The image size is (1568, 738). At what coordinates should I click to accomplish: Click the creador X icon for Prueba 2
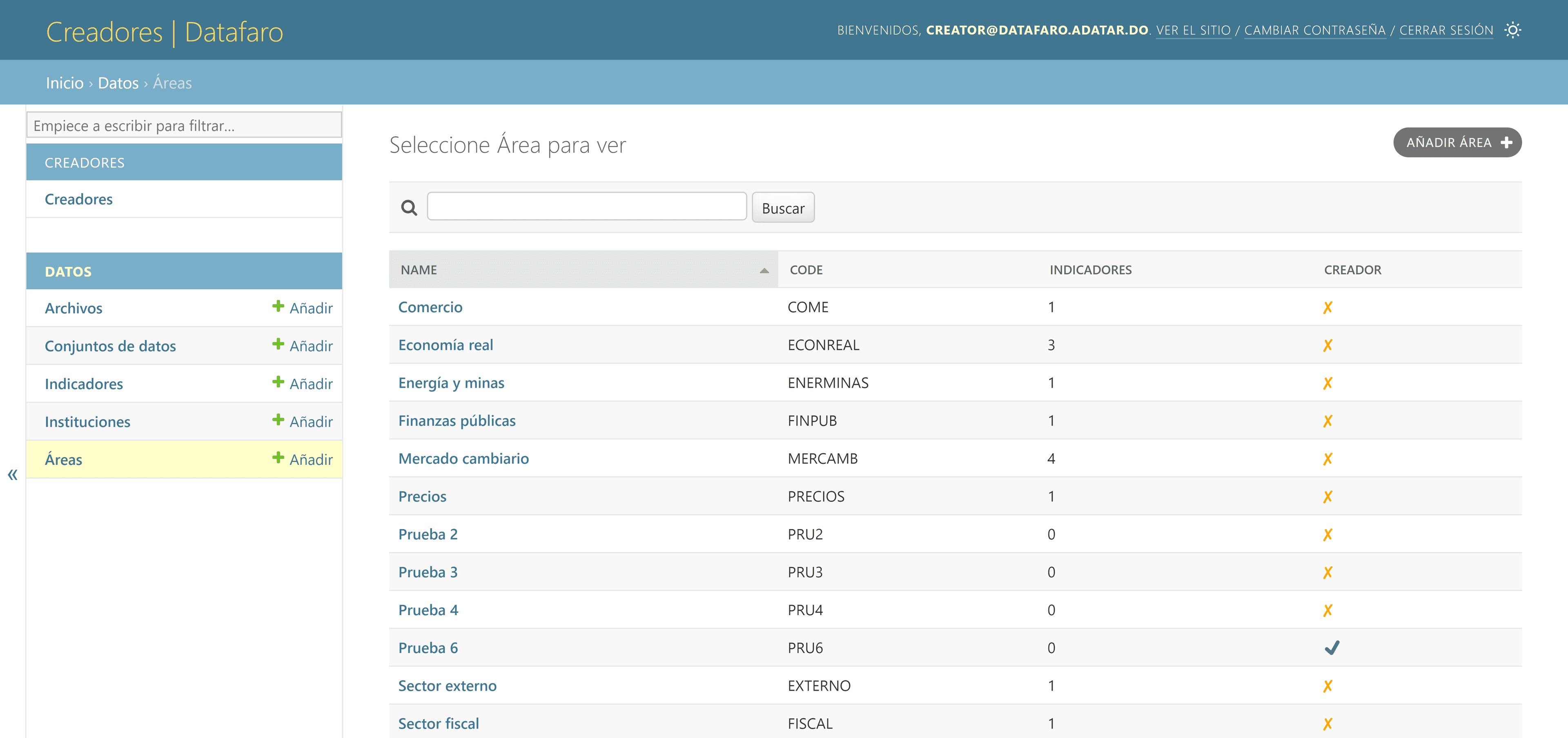[x=1327, y=534]
